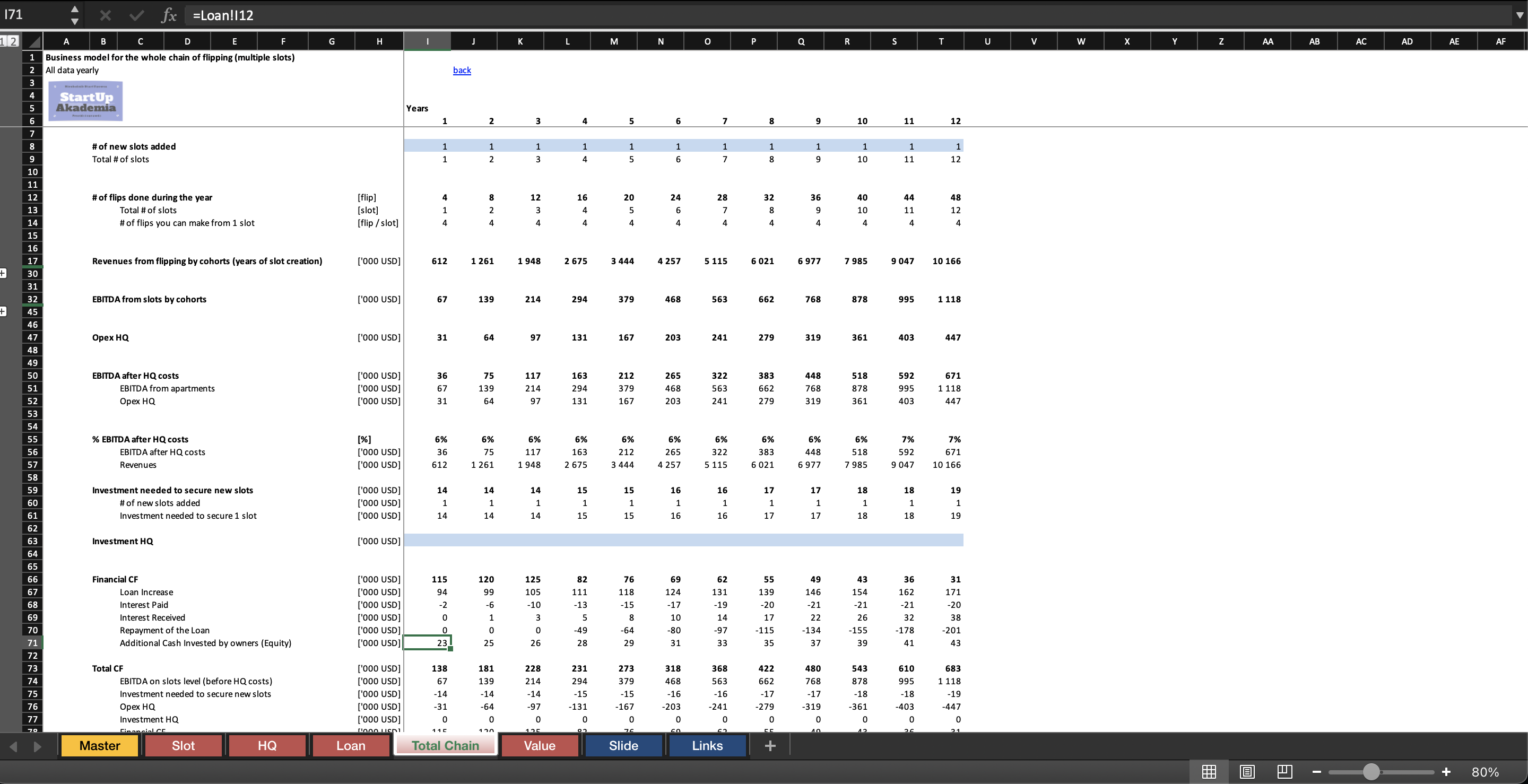This screenshot has width=1528, height=784.
Task: Click the 'Total CF' row label
Action: click(107, 668)
